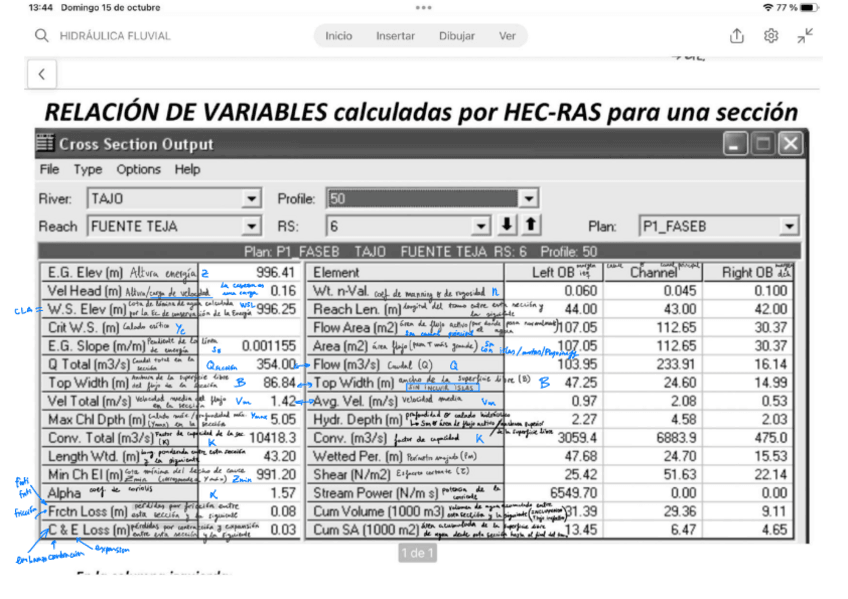Viewport: 848px width, 599px height.
Task: Go back with the chevron button
Action: click(x=42, y=74)
